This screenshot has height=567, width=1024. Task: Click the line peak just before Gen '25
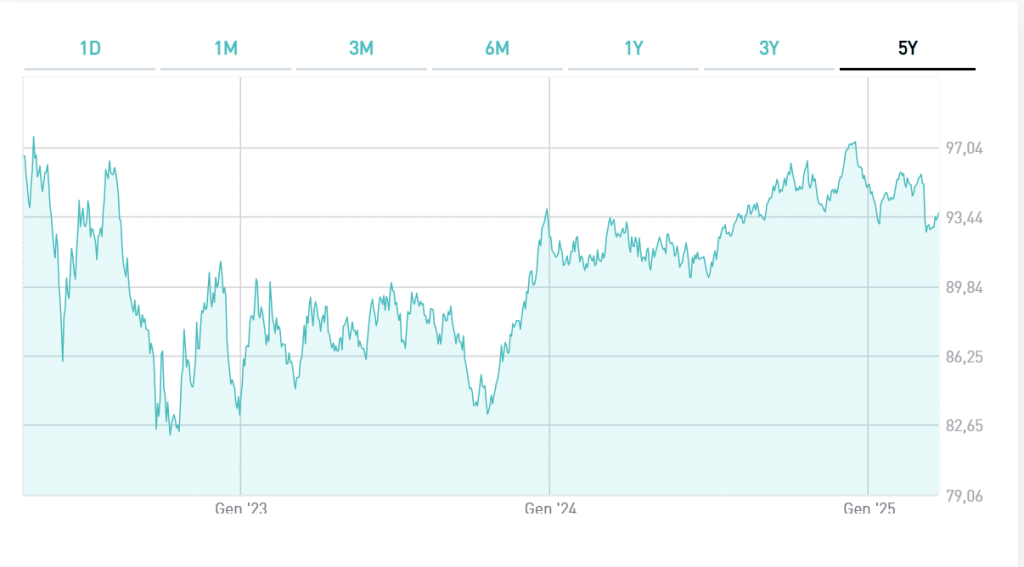[x=854, y=143]
